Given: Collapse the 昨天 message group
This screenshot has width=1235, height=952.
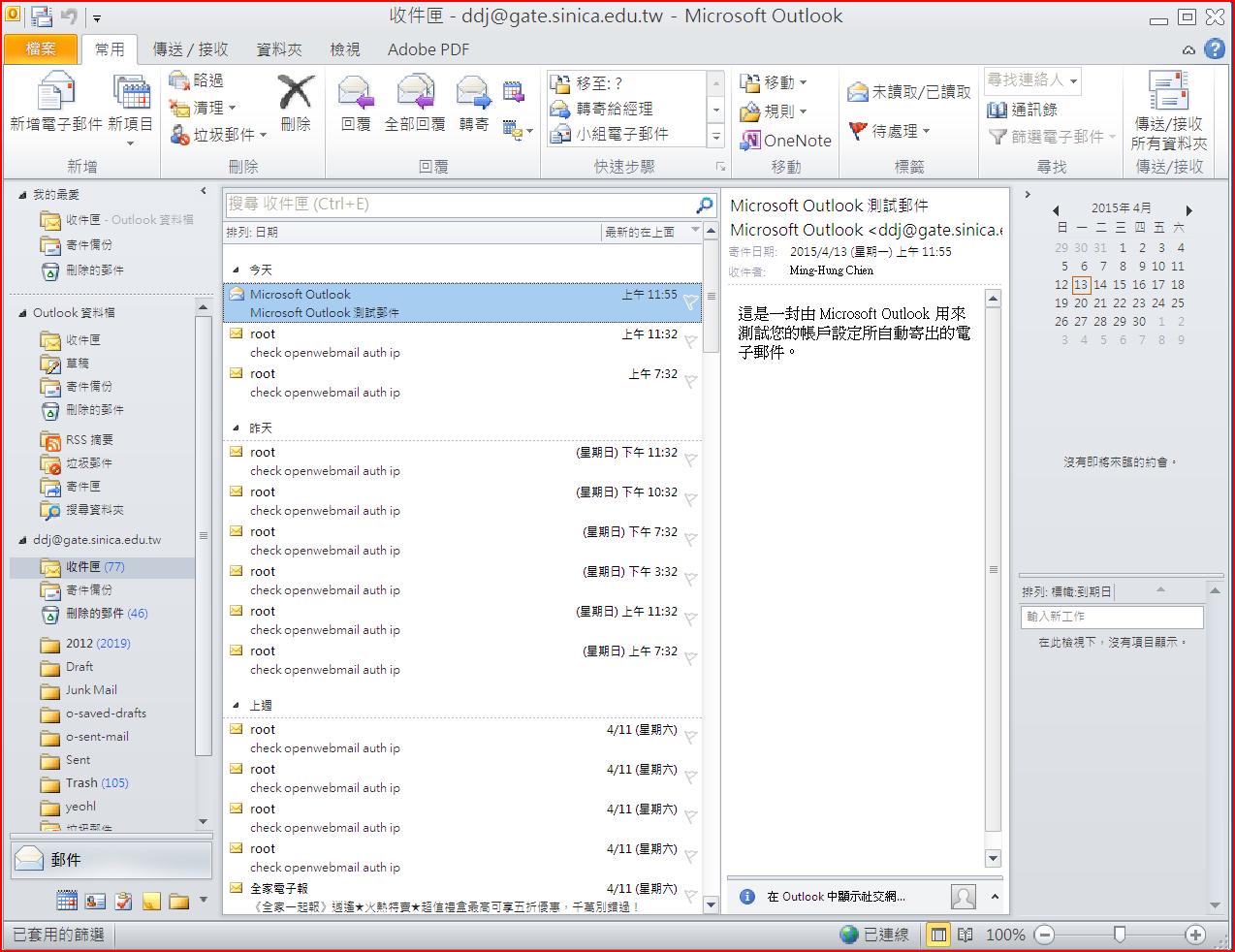Looking at the screenshot, I should pos(236,428).
